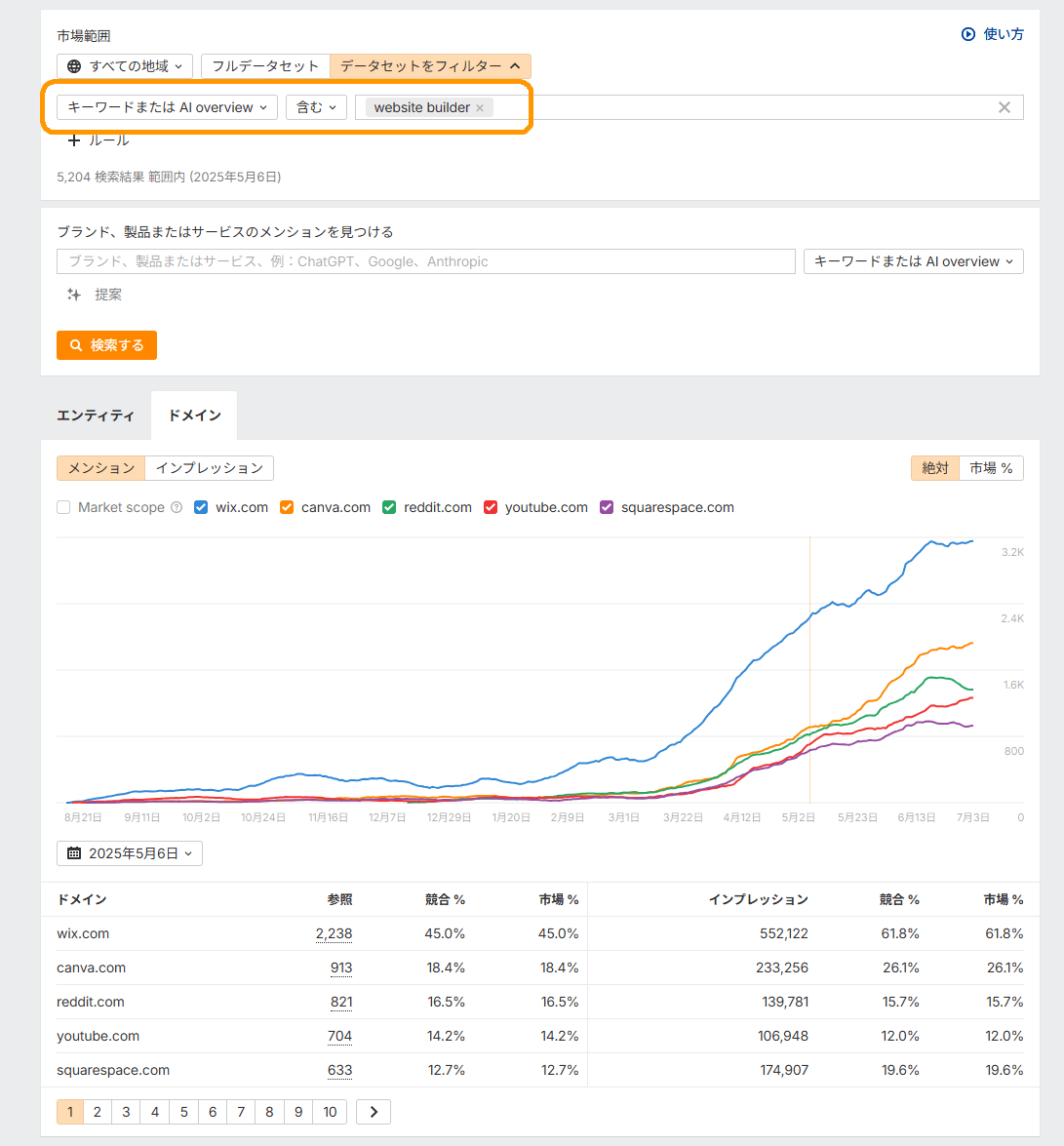The image size is (1064, 1146).
Task: Toggle the Market scope checkbox
Action: pyautogui.click(x=63, y=507)
